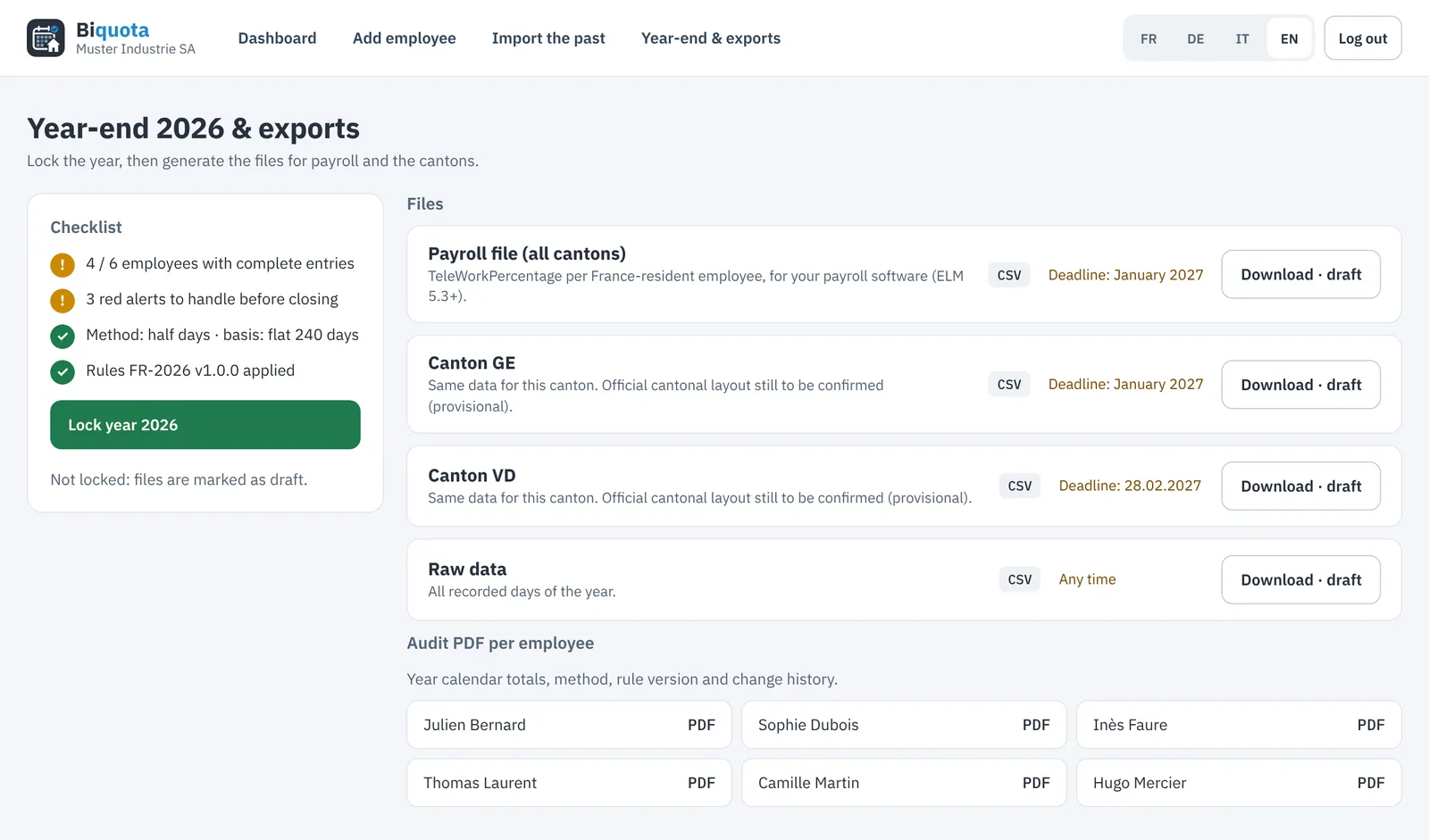Screen dimensions: 1429x840
Task: Open the Dashboard page
Action: coord(277,38)
